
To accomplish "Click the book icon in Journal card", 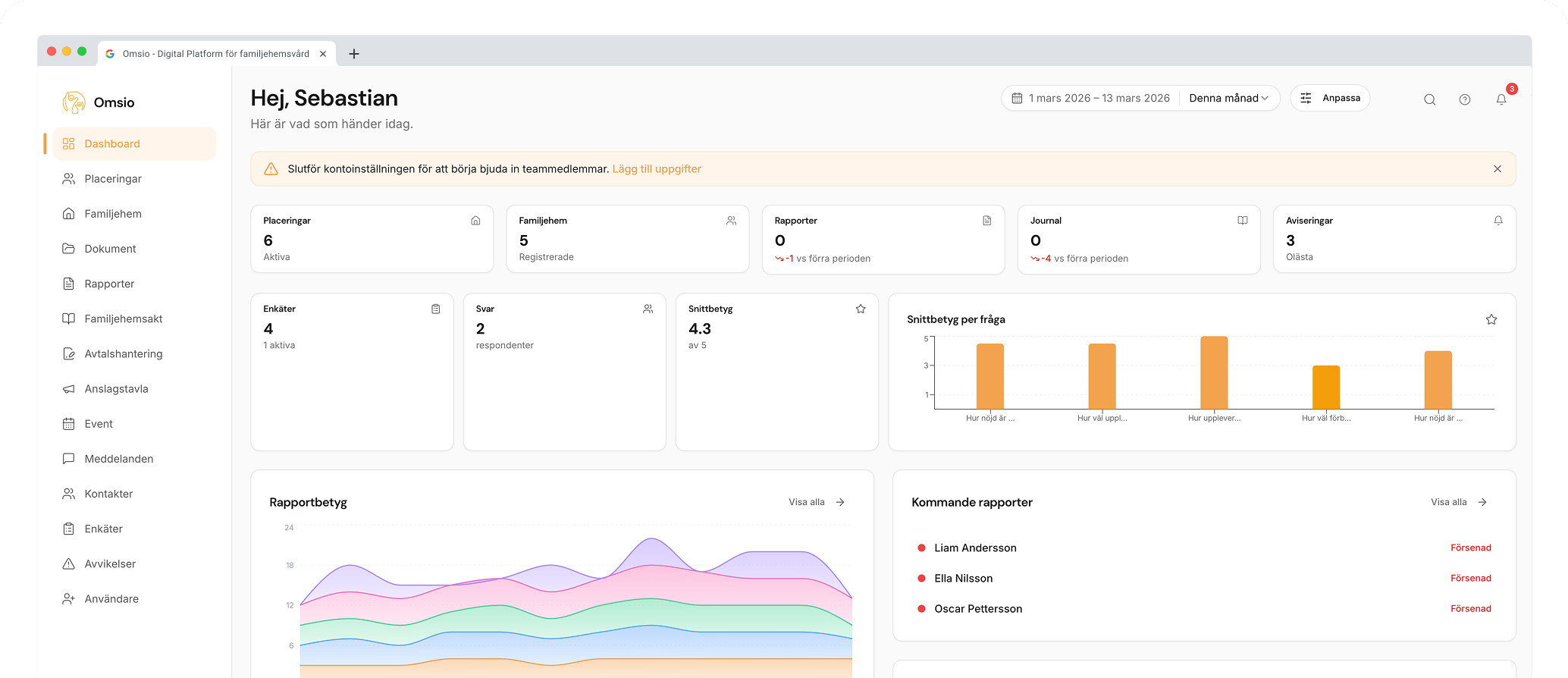I will 1242,221.
